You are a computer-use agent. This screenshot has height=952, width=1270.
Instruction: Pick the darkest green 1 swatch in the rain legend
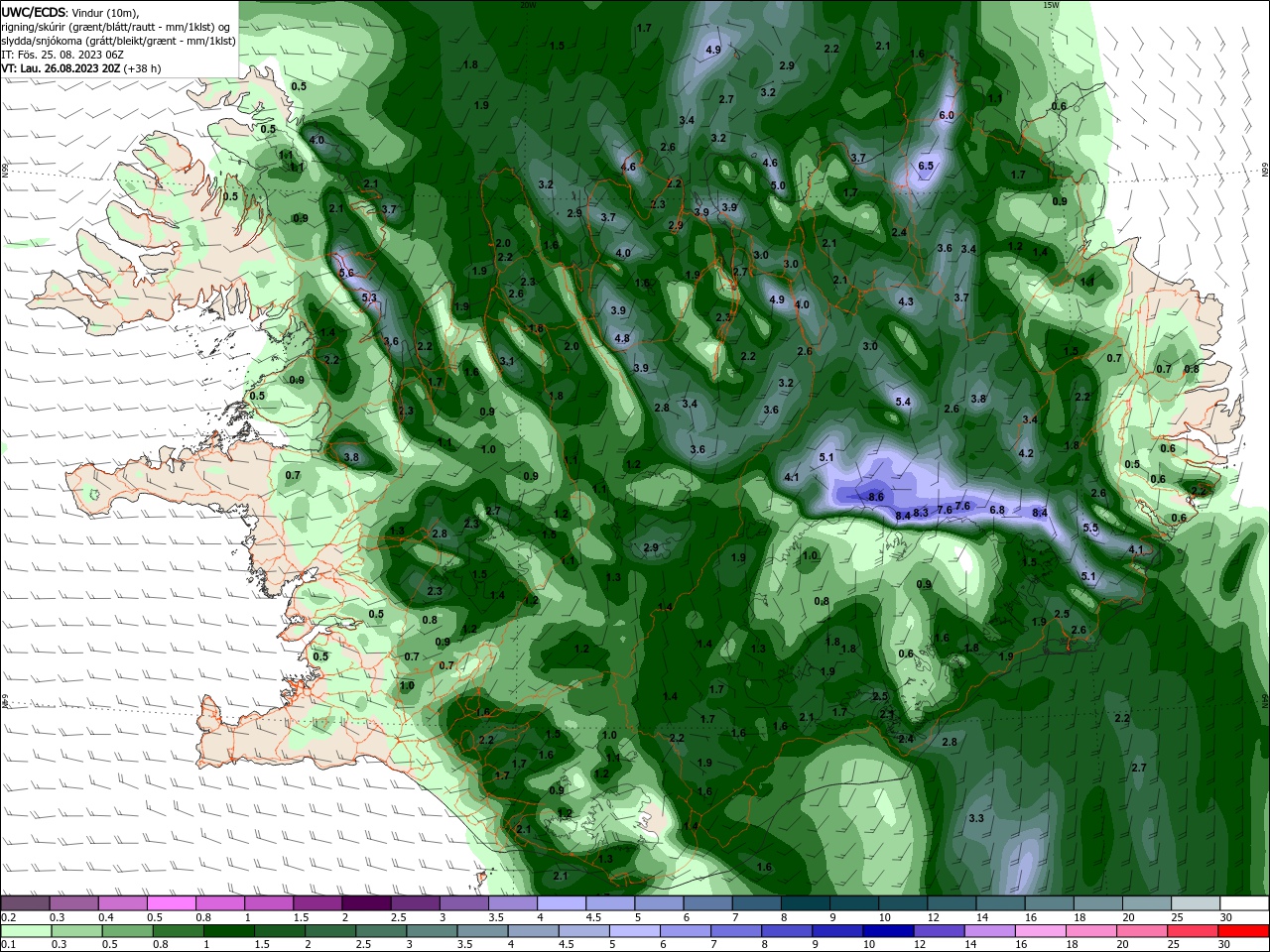(x=229, y=931)
